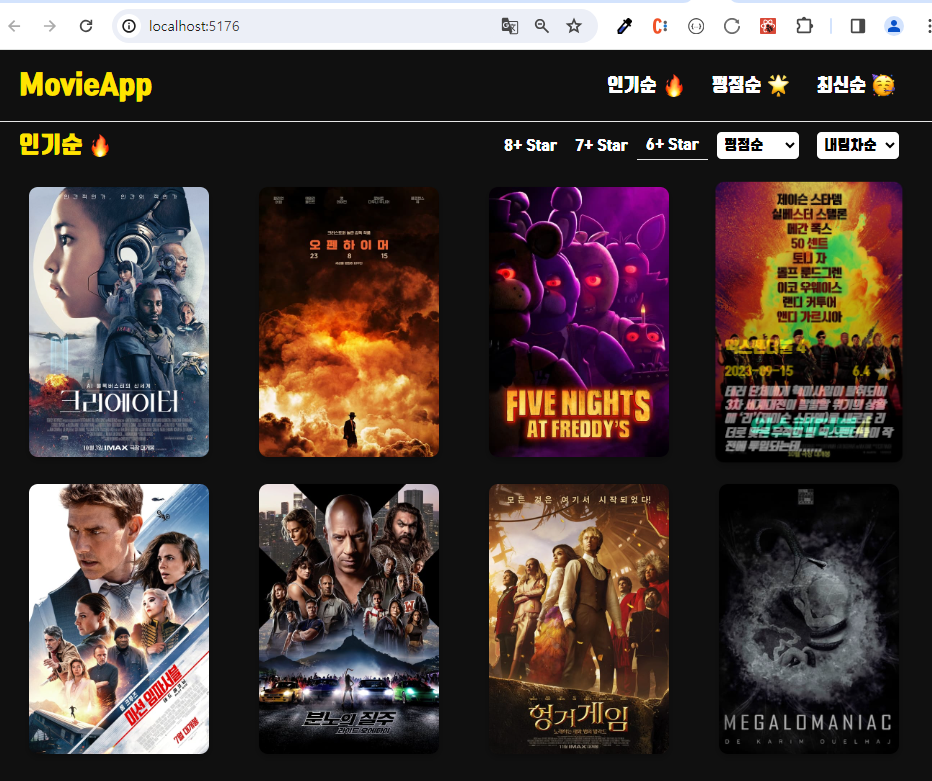Reload the page with the refresh icon
The width and height of the screenshot is (932, 781).
click(86, 26)
